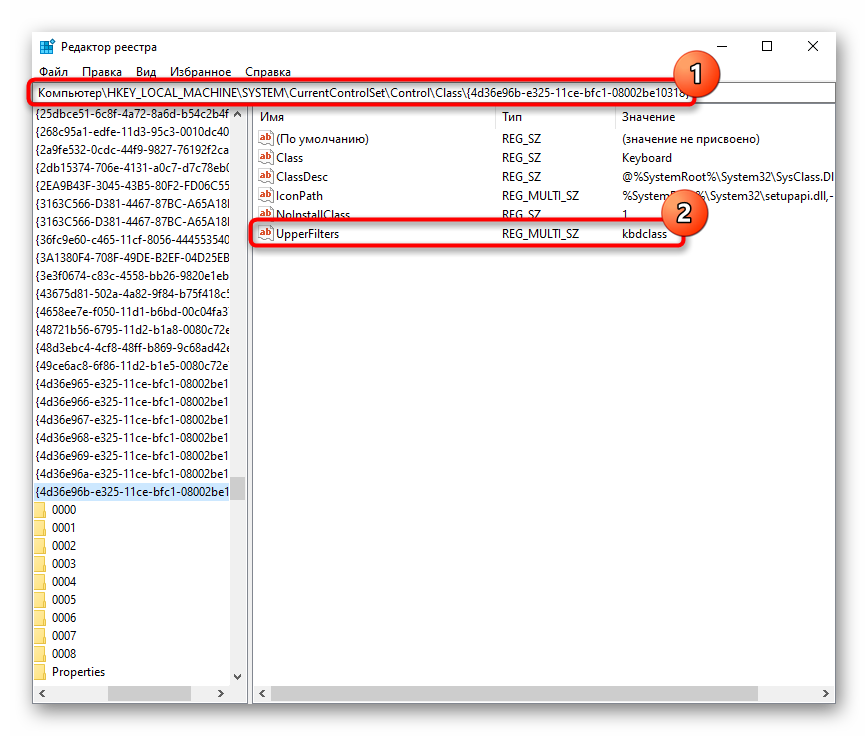The width and height of the screenshot is (868, 736).
Task: Click the Class value ab icon
Action: 266,157
